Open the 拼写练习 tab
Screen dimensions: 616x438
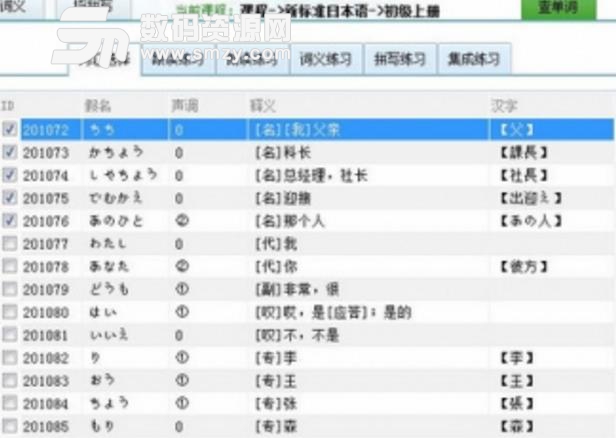coord(400,59)
